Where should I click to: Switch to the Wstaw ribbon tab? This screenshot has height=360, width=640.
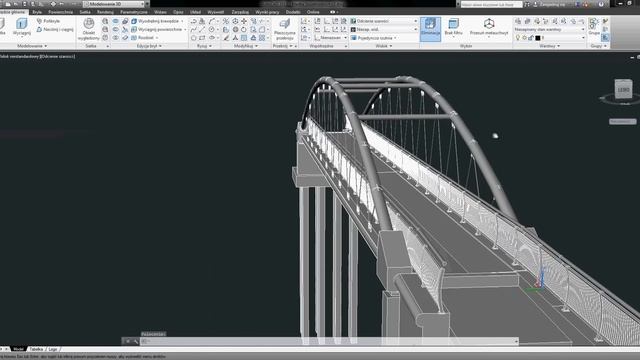tap(160, 12)
